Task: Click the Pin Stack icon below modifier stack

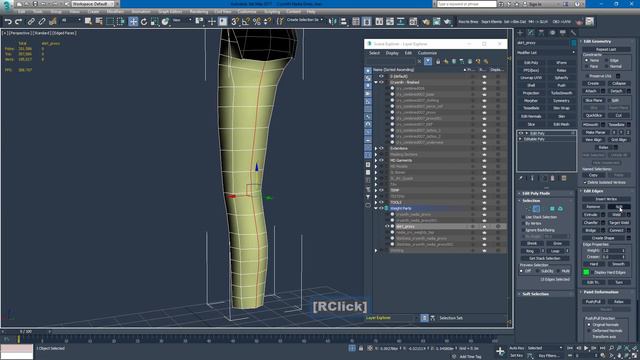Action: coord(521,178)
